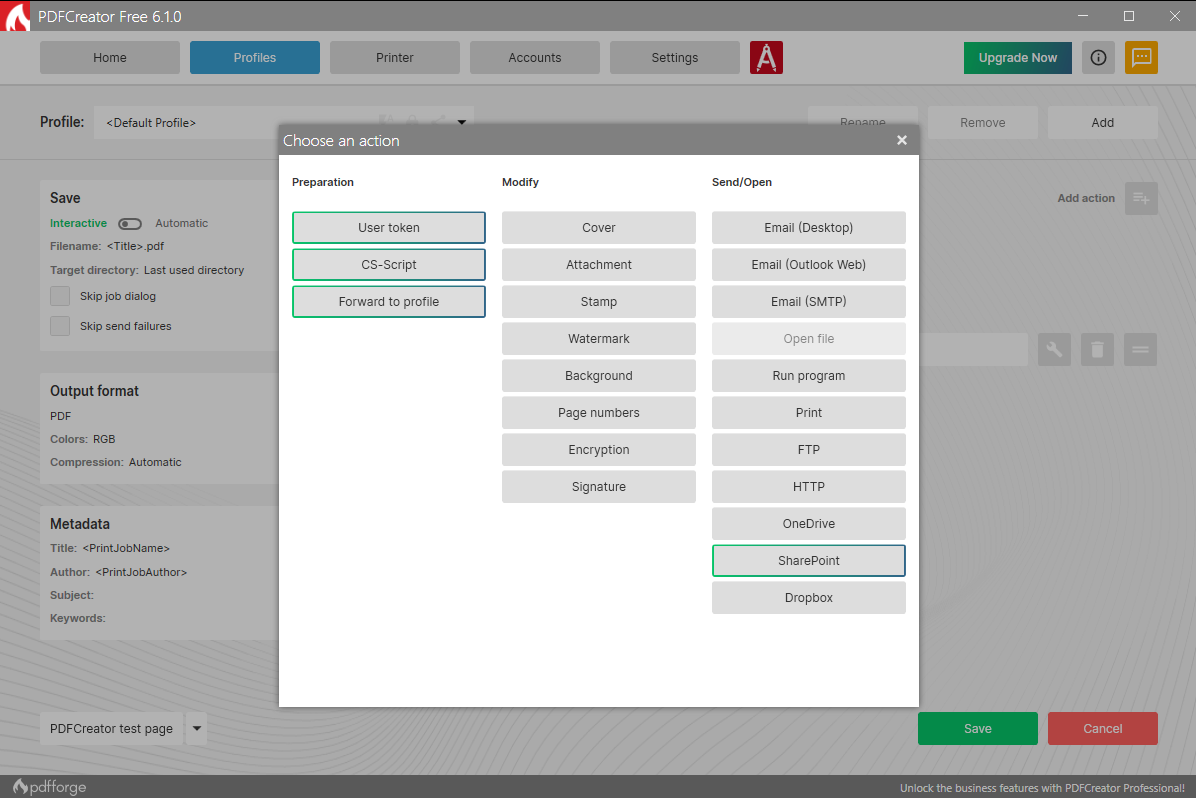Click the trash delete action icon
This screenshot has height=798, width=1196.
tap(1097, 349)
